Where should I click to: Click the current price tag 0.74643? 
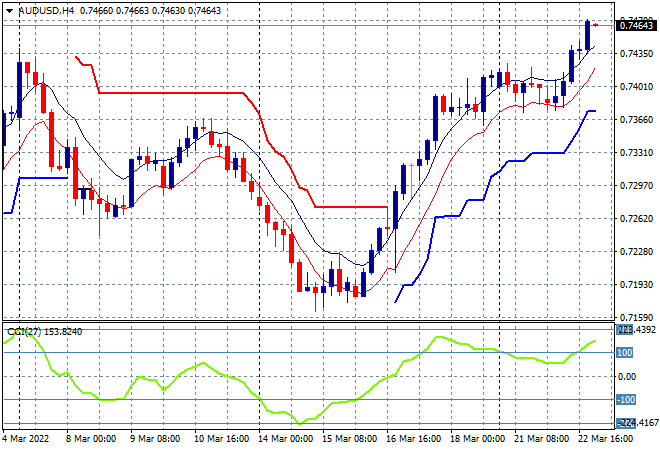point(636,24)
